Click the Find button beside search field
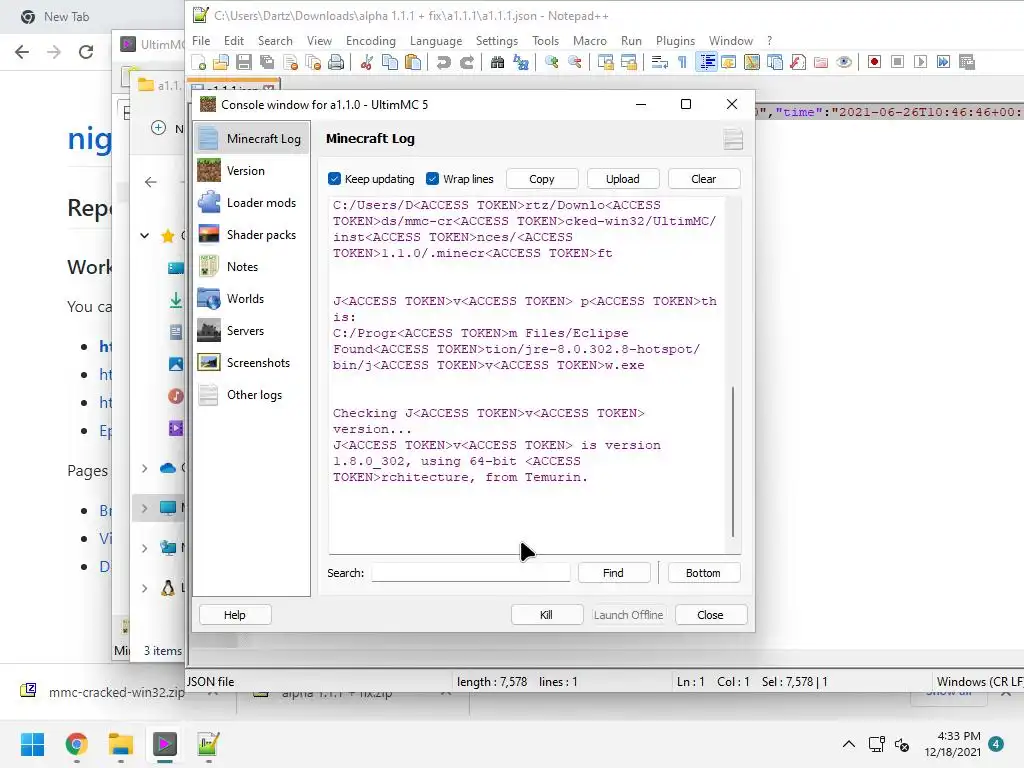This screenshot has width=1024, height=768. click(613, 573)
